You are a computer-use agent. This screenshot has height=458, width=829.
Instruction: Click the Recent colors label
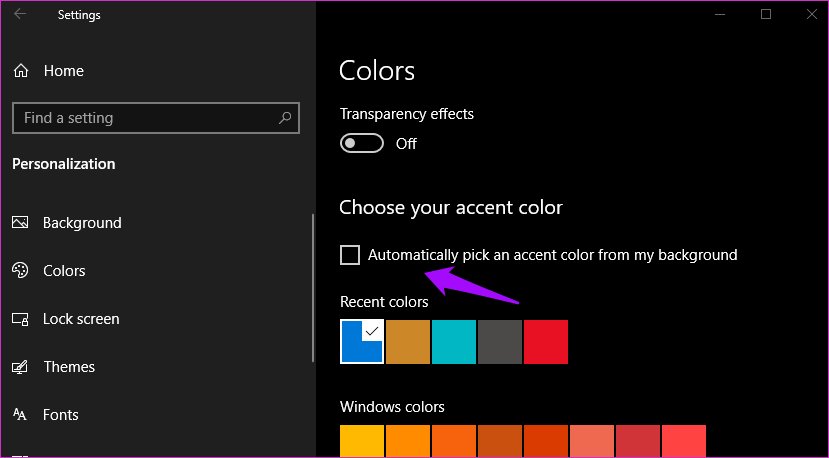point(384,302)
